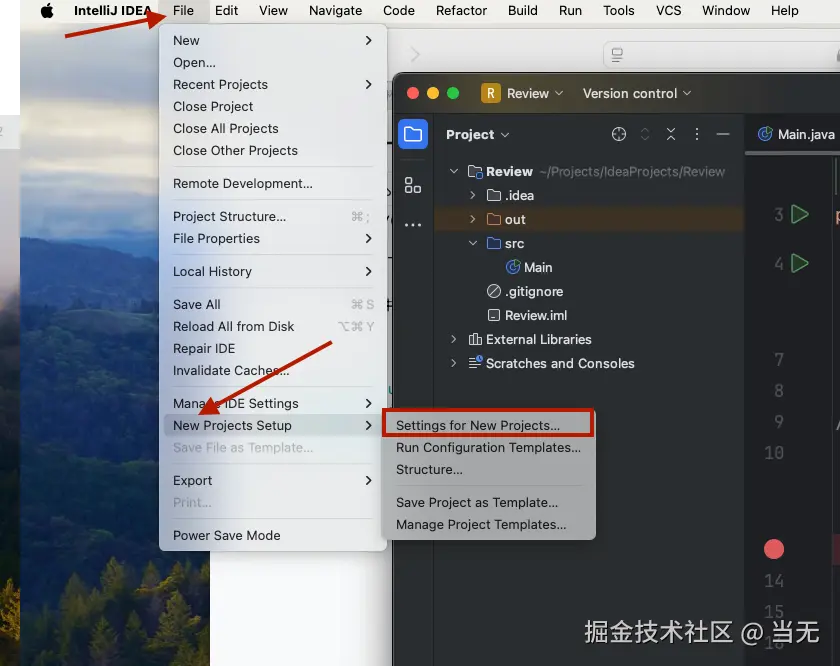
Task: Open the IntelliJ IDEA application menu
Action: click(112, 10)
